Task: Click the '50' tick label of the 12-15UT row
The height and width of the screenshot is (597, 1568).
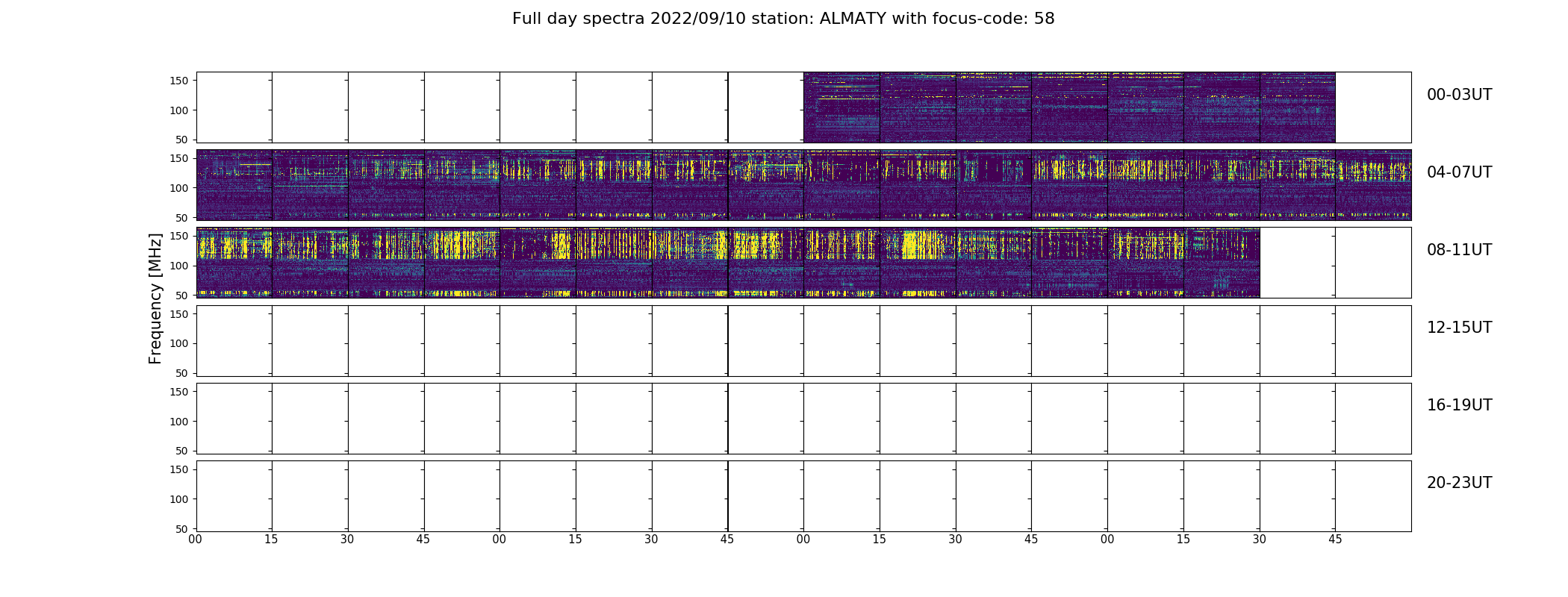Action: click(183, 373)
